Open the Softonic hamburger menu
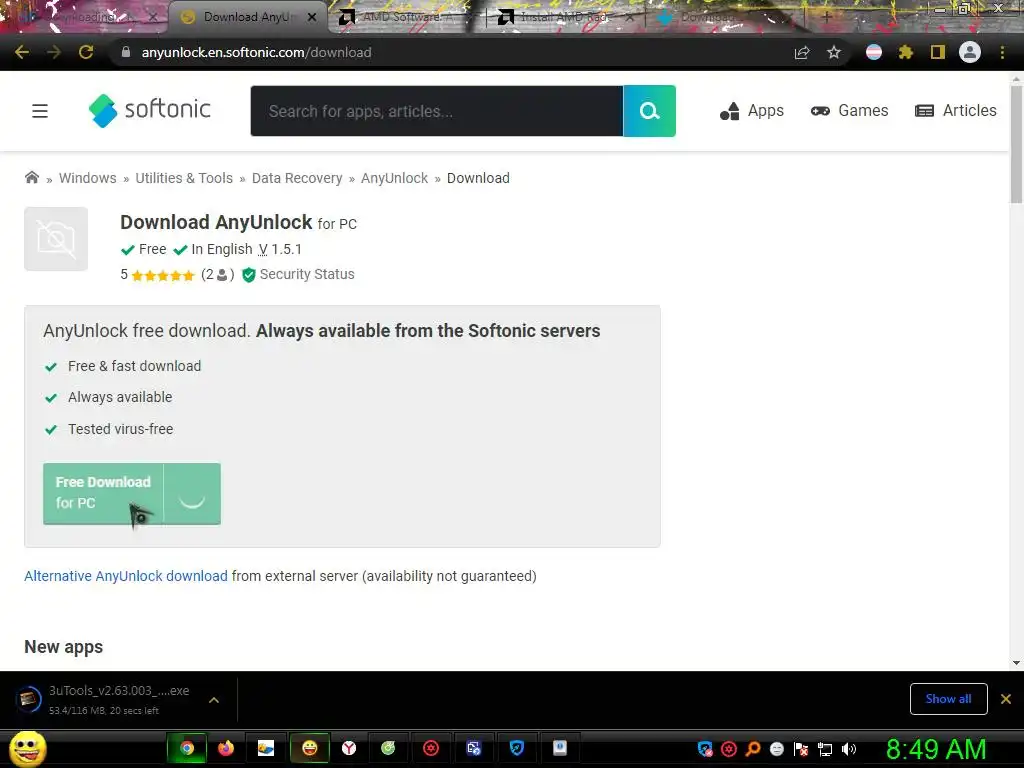This screenshot has width=1024, height=768. [40, 111]
